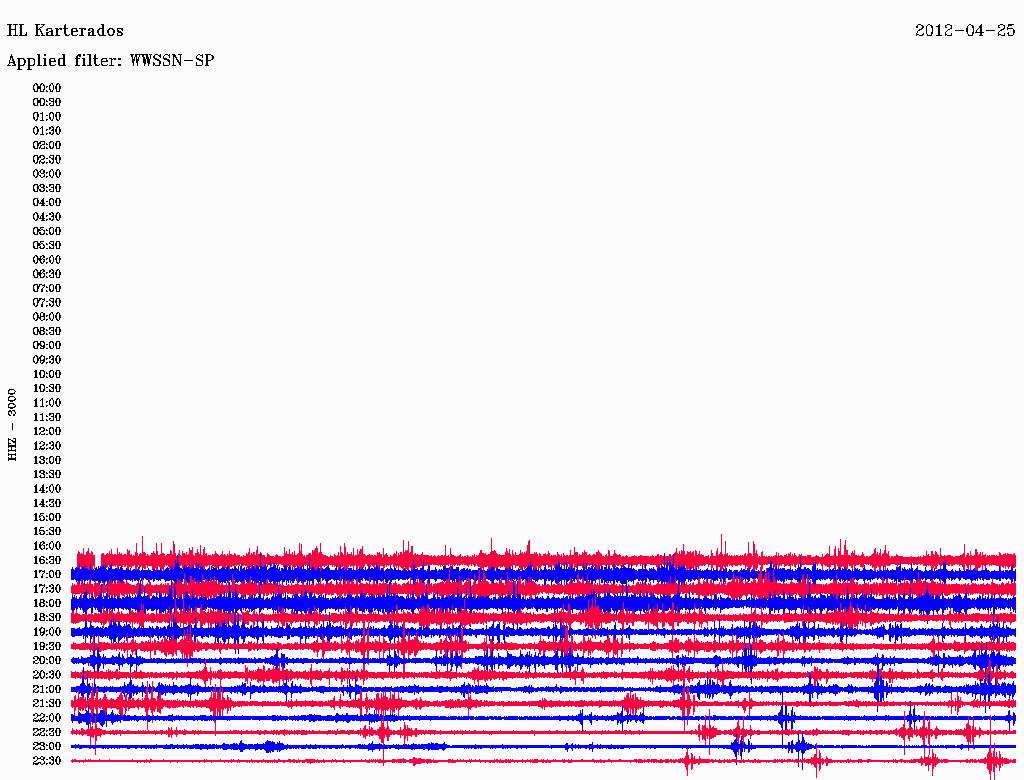Click the 22:30 time label

click(46, 732)
